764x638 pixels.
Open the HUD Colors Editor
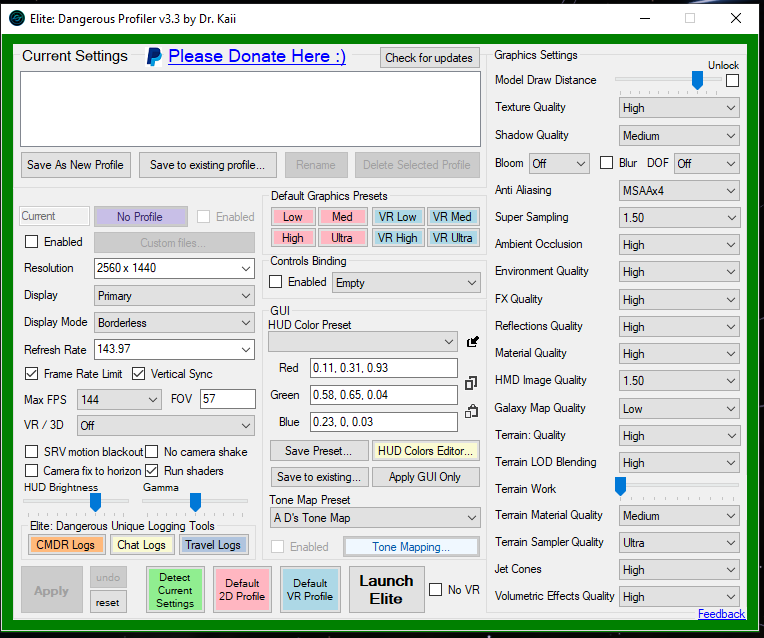pyautogui.click(x=425, y=451)
